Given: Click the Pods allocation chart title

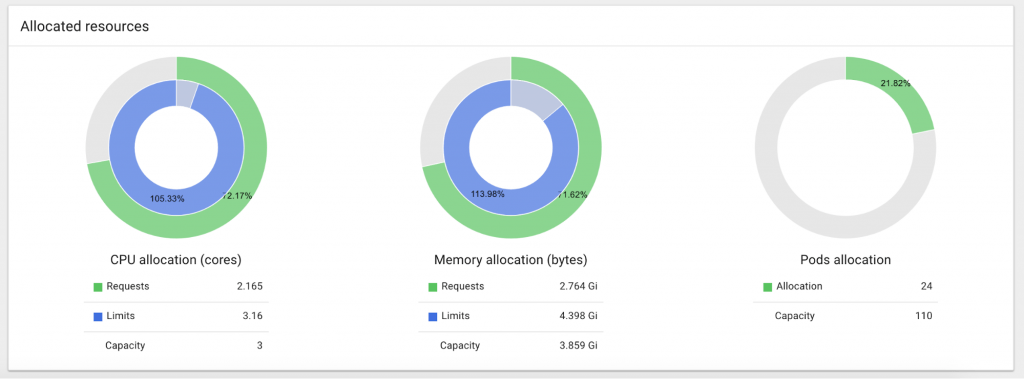Looking at the screenshot, I should click(846, 260).
